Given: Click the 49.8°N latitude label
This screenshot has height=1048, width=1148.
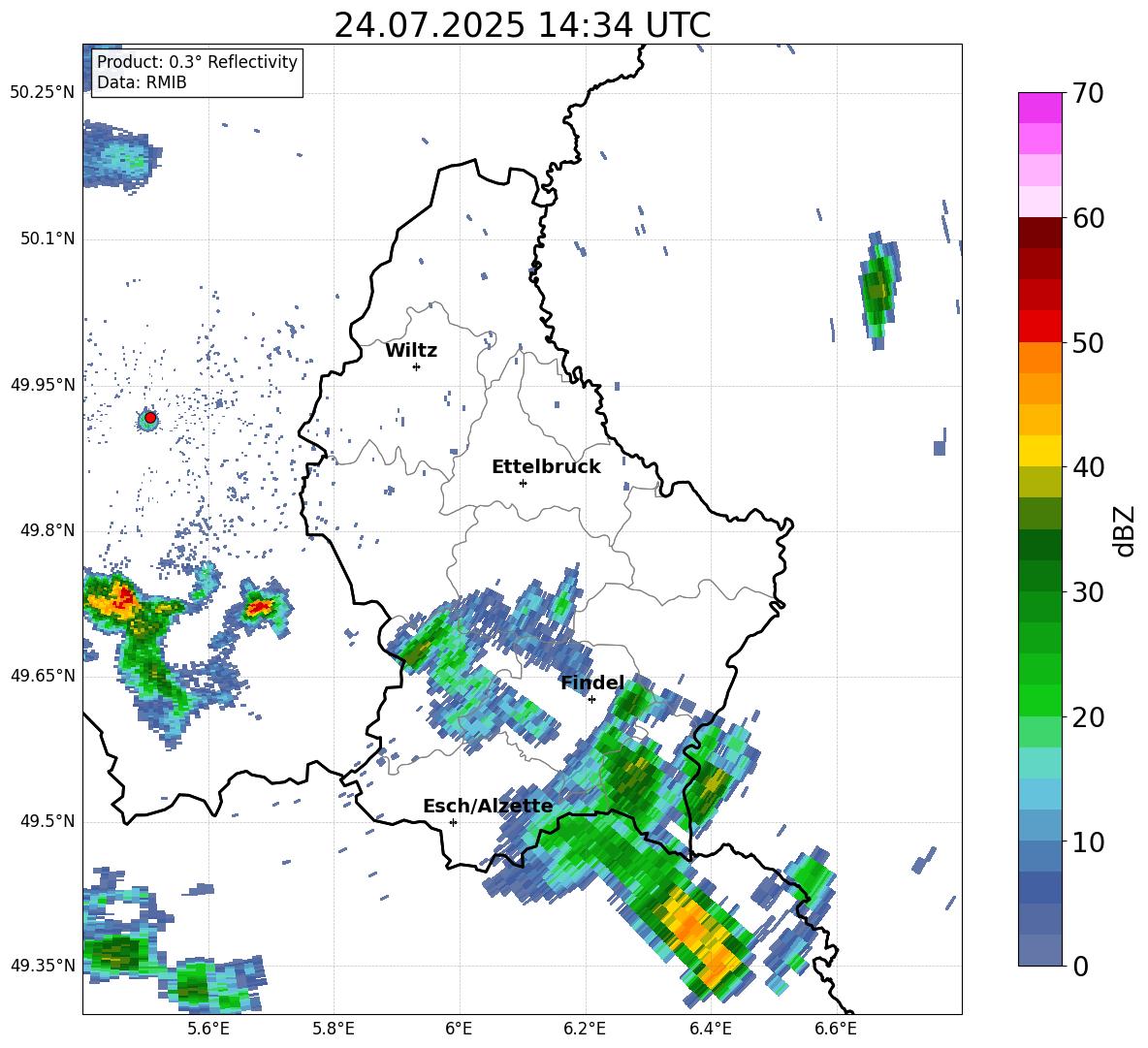Looking at the screenshot, I should (48, 530).
